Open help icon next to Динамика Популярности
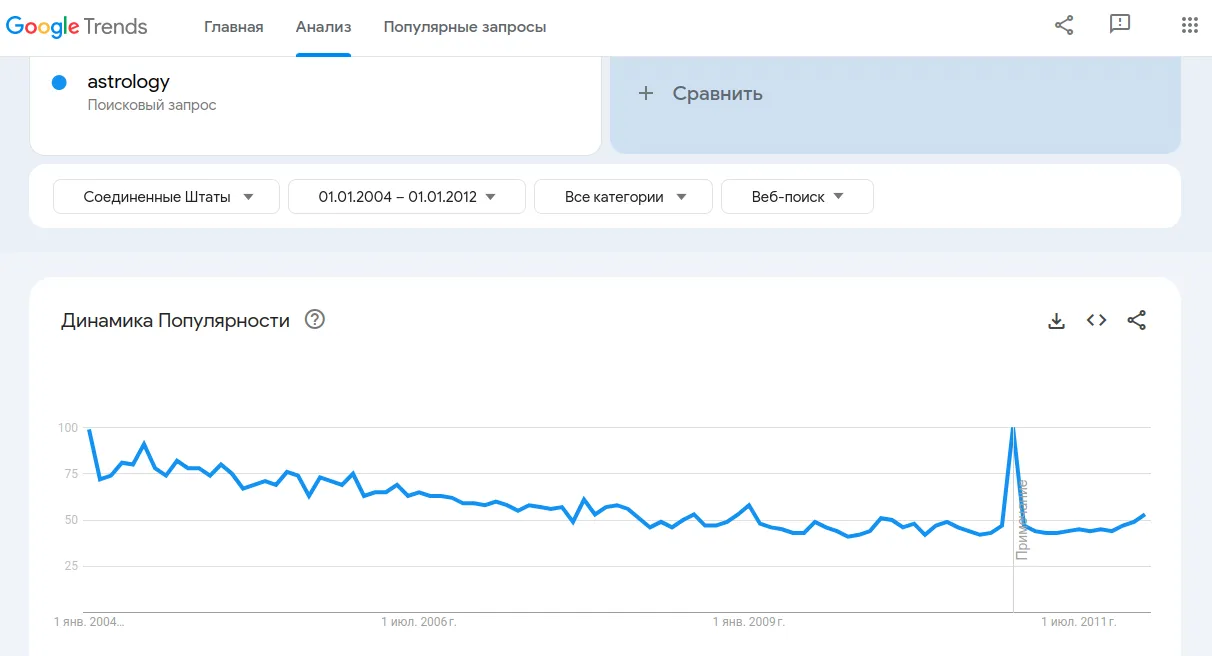This screenshot has height=656, width=1212. point(315,320)
